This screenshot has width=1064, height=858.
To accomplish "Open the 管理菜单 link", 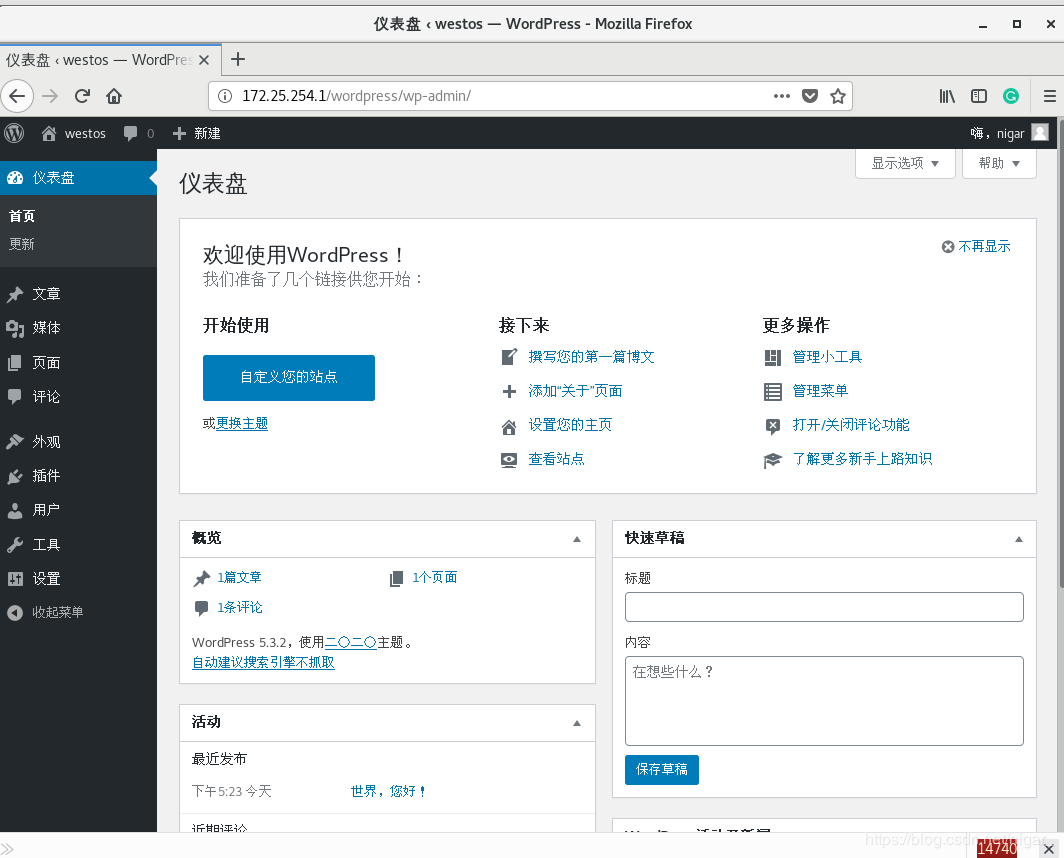I will (x=820, y=391).
